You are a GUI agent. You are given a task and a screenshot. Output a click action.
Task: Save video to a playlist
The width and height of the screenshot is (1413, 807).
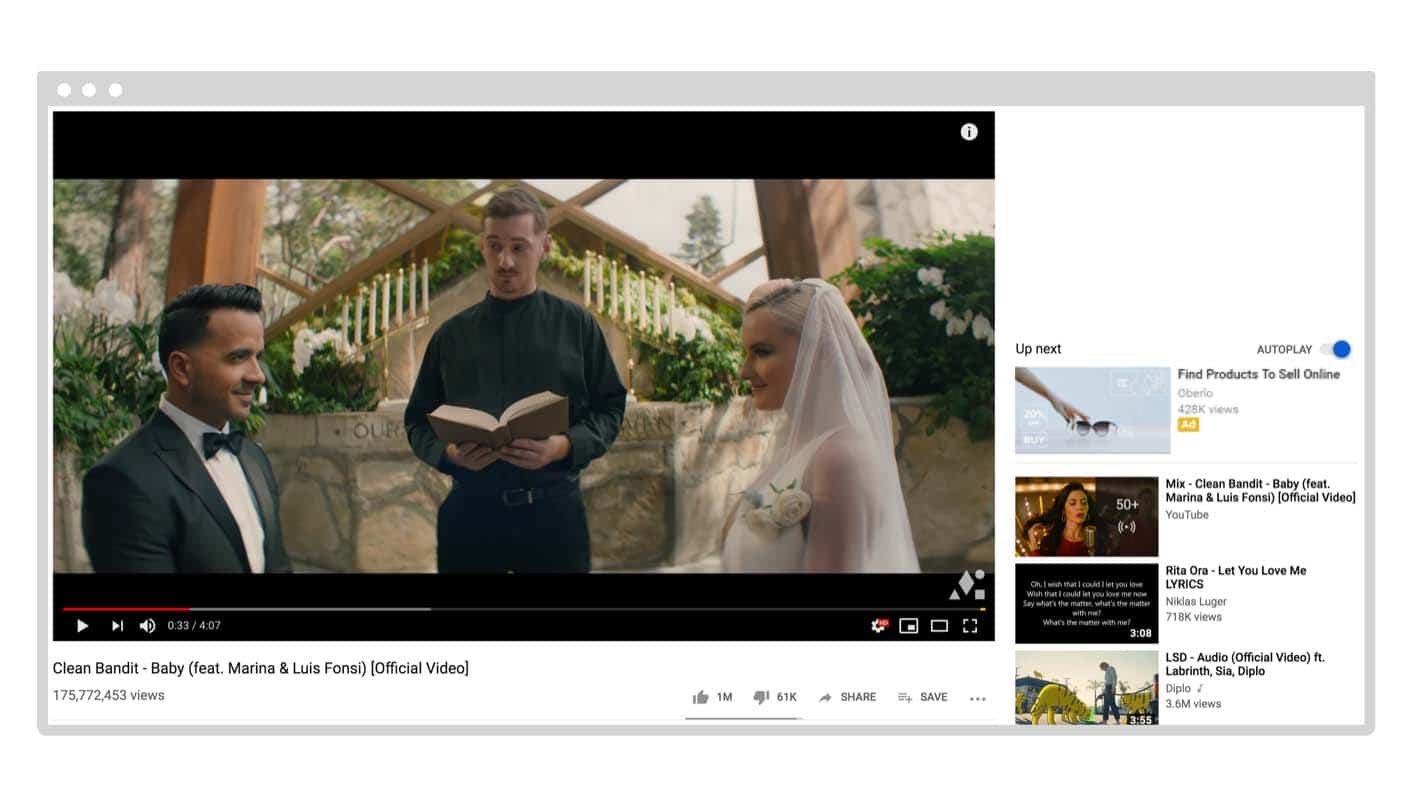click(922, 697)
